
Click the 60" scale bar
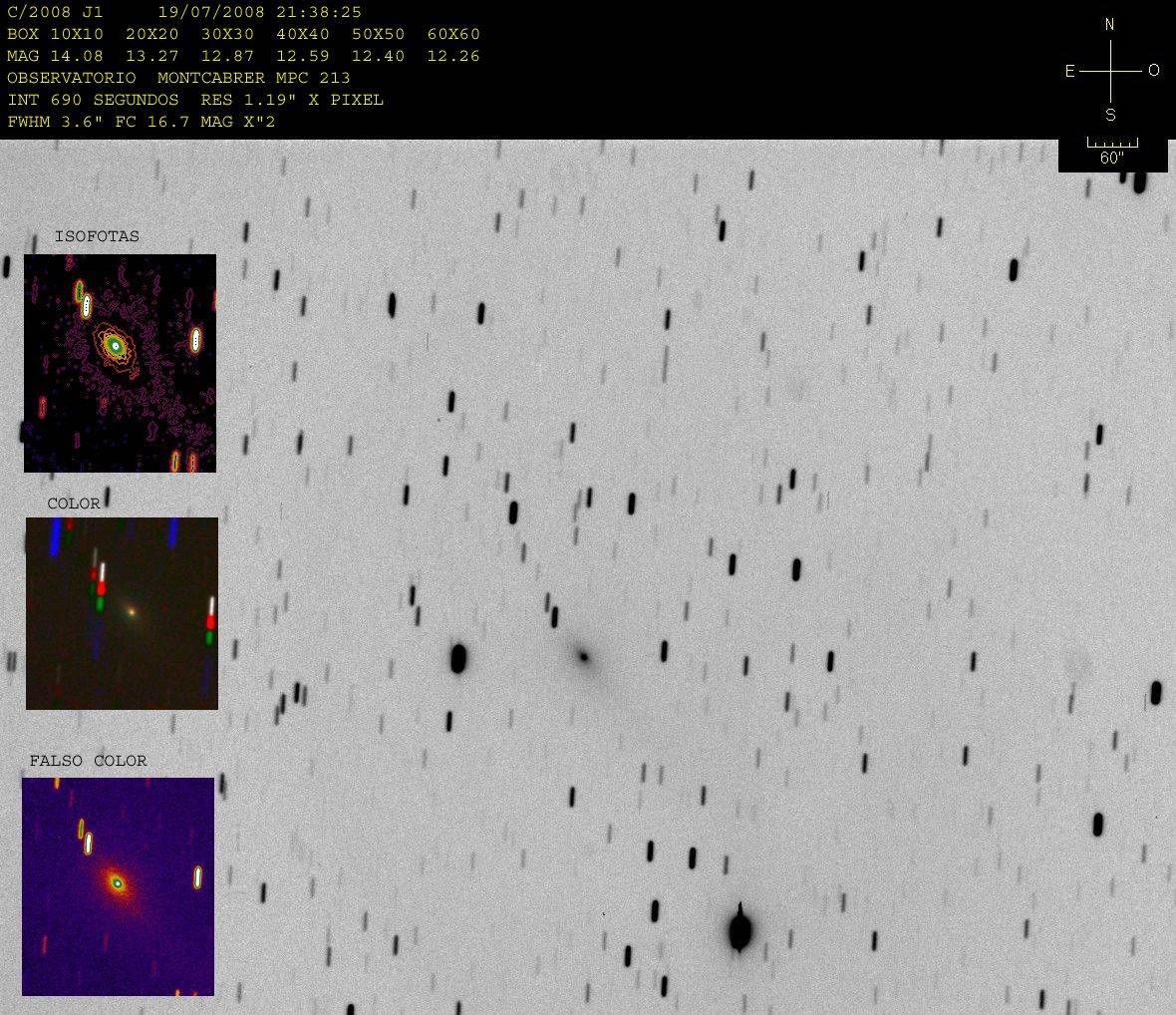point(1112,143)
